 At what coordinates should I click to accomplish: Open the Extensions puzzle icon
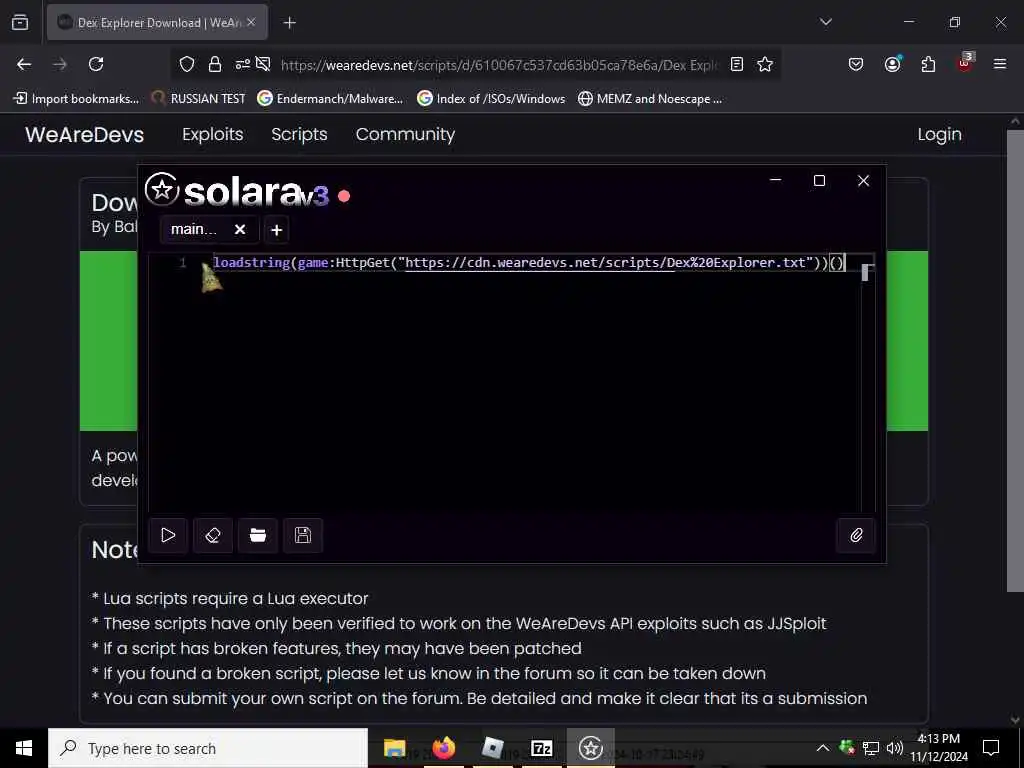coord(928,64)
